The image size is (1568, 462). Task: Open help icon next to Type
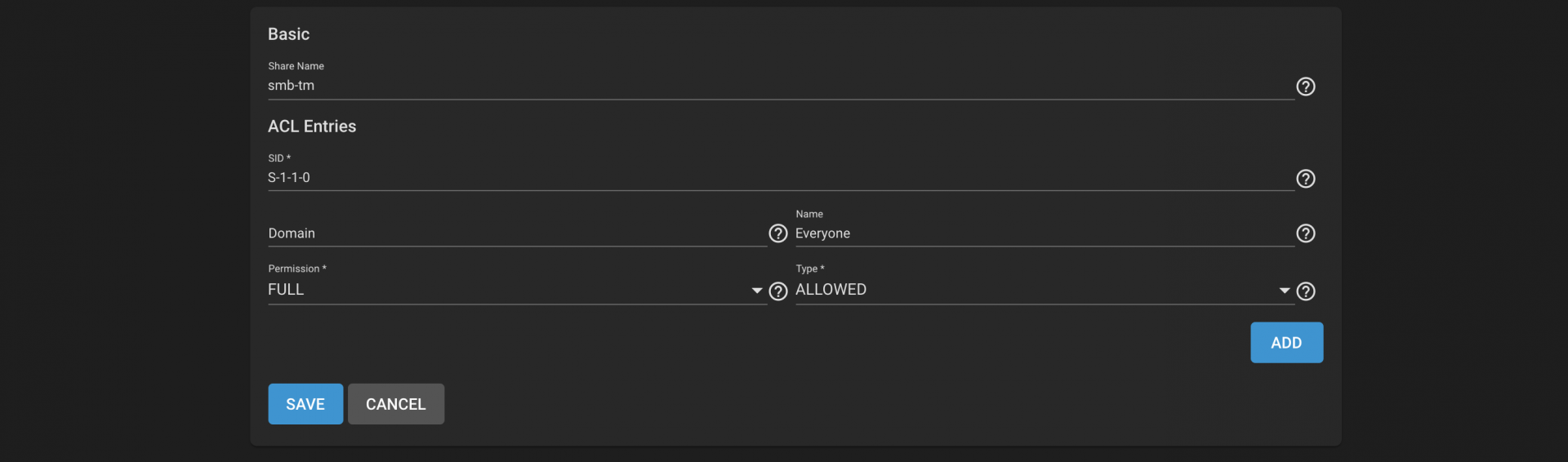tap(1305, 291)
